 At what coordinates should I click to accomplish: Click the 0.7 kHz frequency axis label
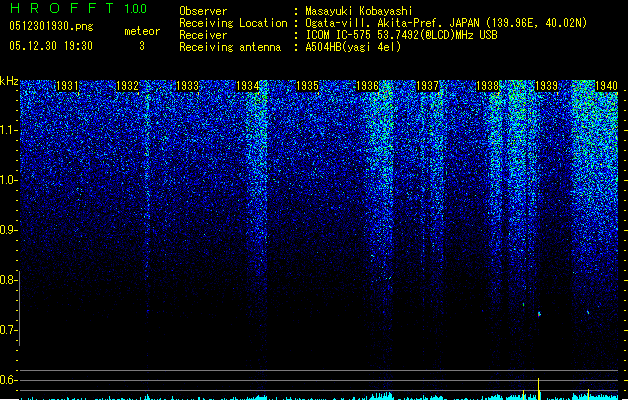tap(8, 330)
